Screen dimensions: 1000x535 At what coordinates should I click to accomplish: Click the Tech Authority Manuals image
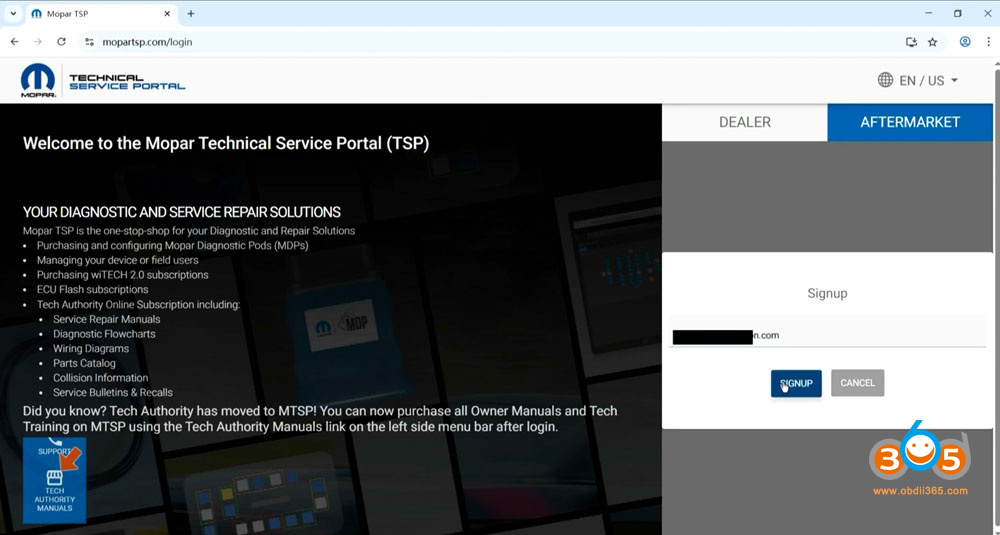(x=54, y=481)
